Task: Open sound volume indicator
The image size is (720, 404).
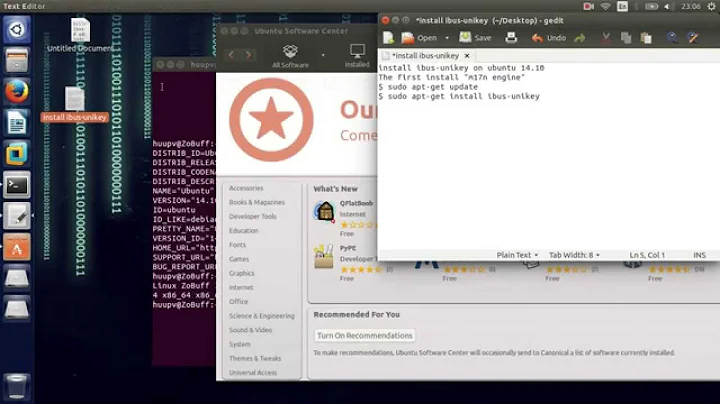Action: tap(669, 6)
